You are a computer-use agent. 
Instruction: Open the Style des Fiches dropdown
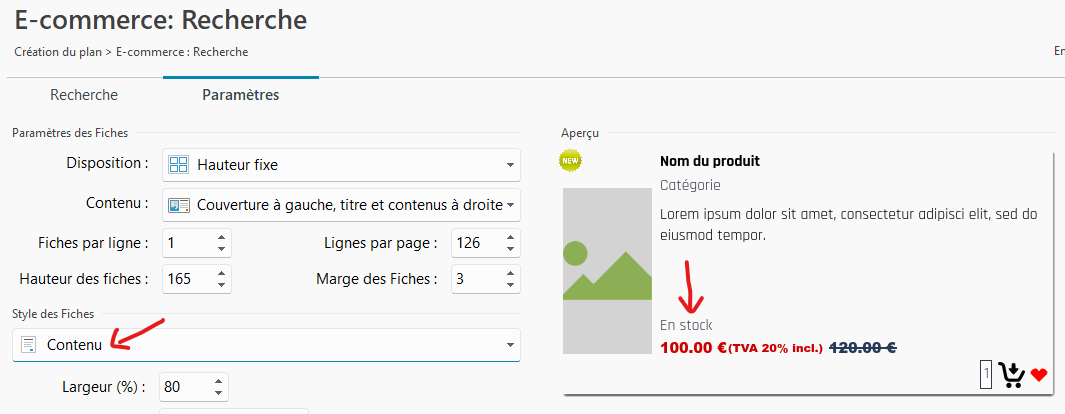click(266, 345)
